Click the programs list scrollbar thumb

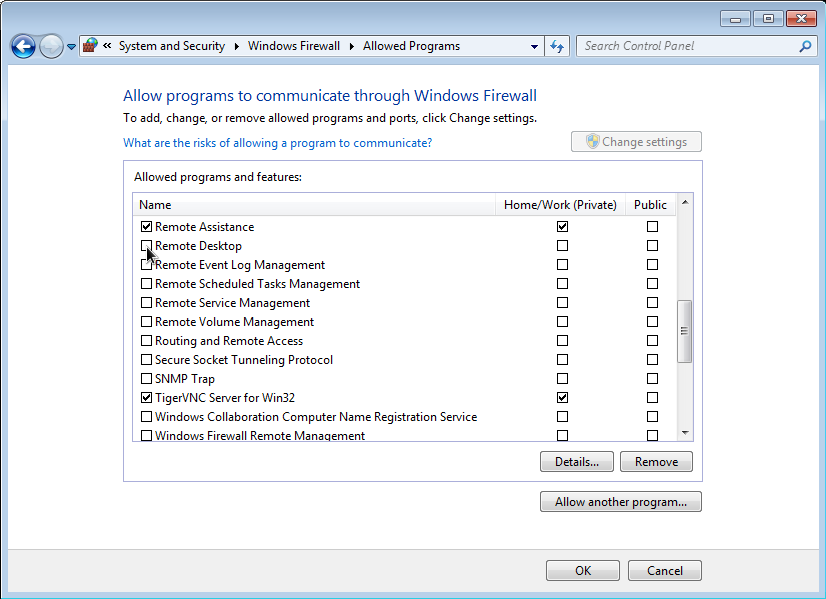pos(684,331)
